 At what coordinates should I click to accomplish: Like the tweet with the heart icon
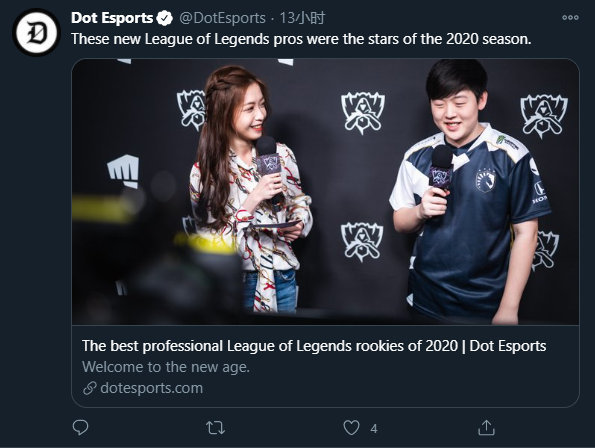tap(351, 428)
